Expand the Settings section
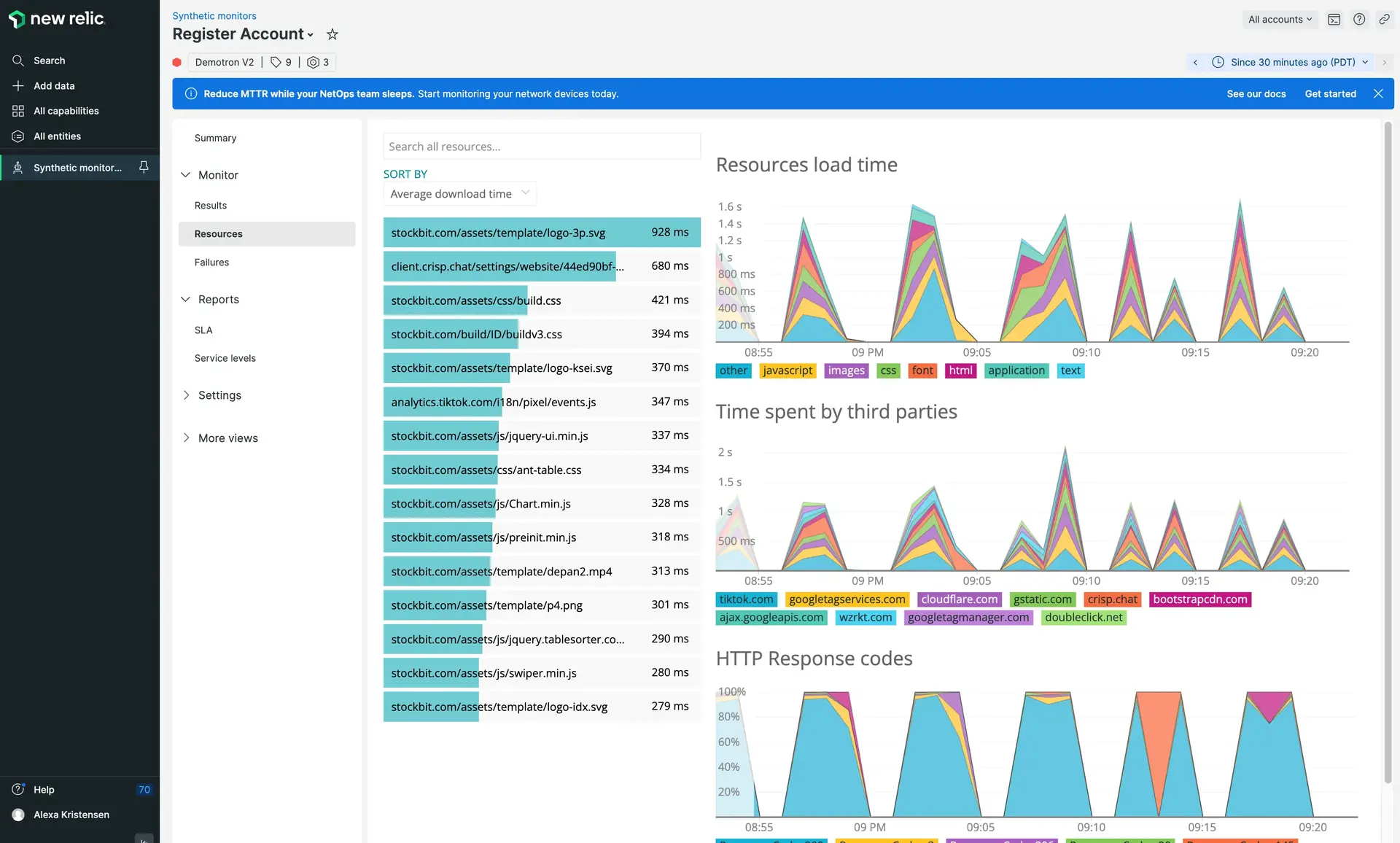 [x=219, y=395]
